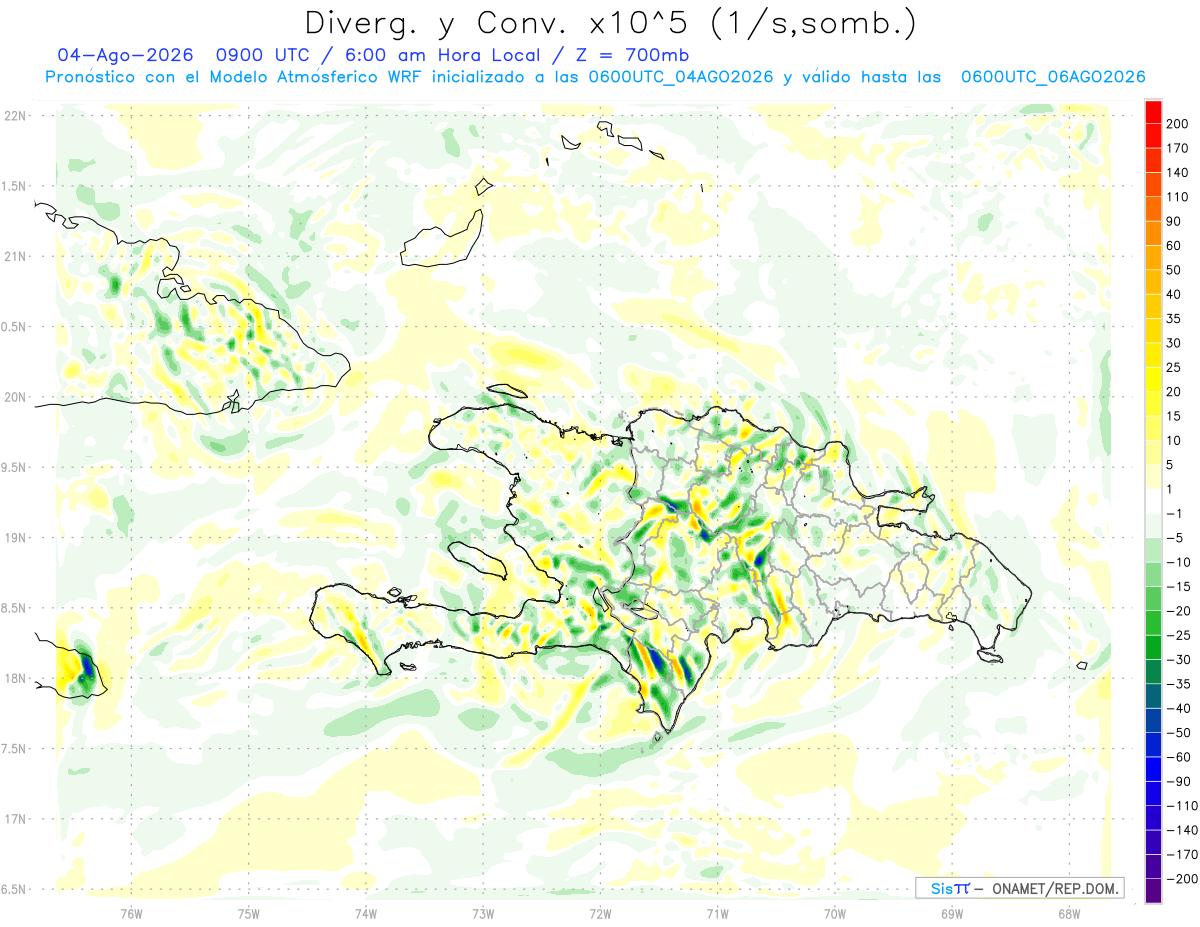Click the negative "-40" legend value

tap(1179, 709)
